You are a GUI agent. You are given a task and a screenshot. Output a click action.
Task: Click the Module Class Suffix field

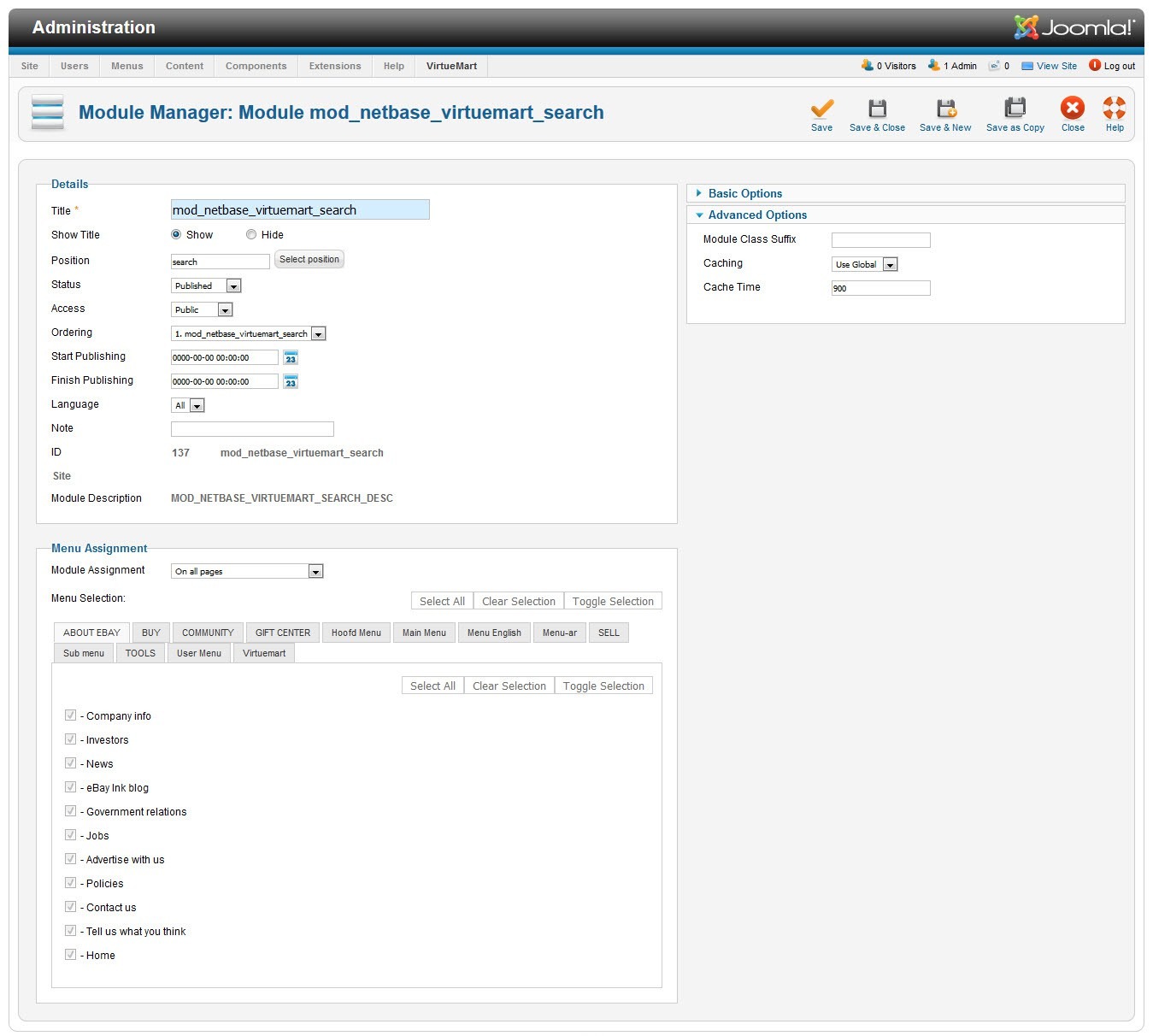[x=880, y=240]
